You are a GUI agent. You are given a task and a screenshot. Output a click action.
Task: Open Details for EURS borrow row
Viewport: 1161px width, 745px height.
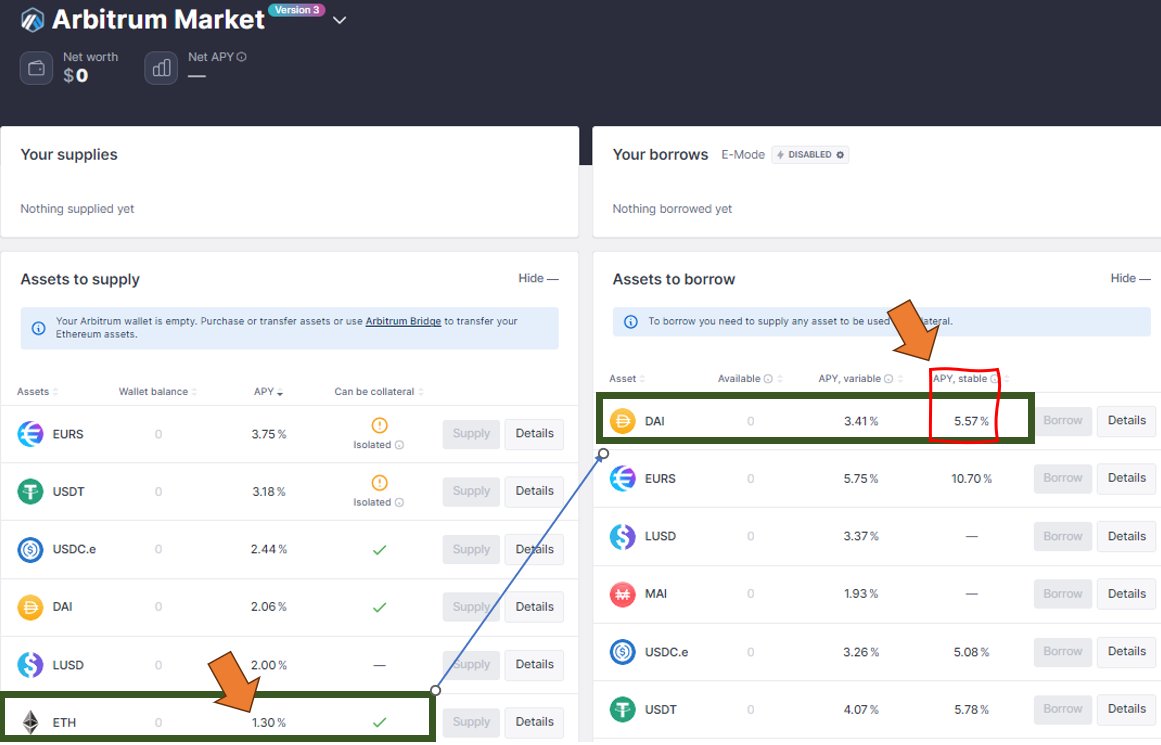pyautogui.click(x=1126, y=478)
